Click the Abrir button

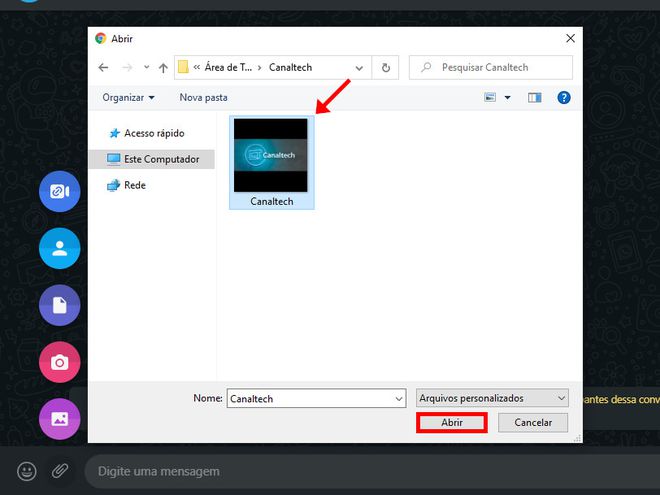(x=452, y=422)
